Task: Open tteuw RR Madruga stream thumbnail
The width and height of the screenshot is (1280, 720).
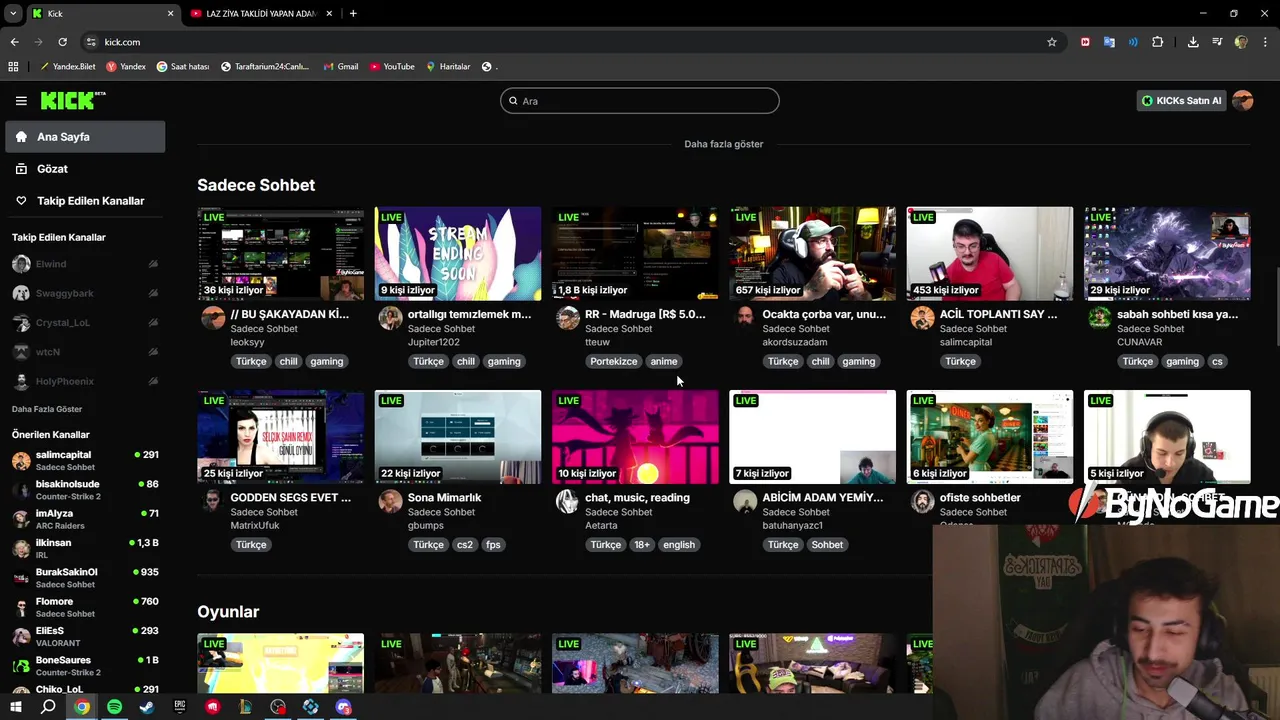Action: [635, 253]
